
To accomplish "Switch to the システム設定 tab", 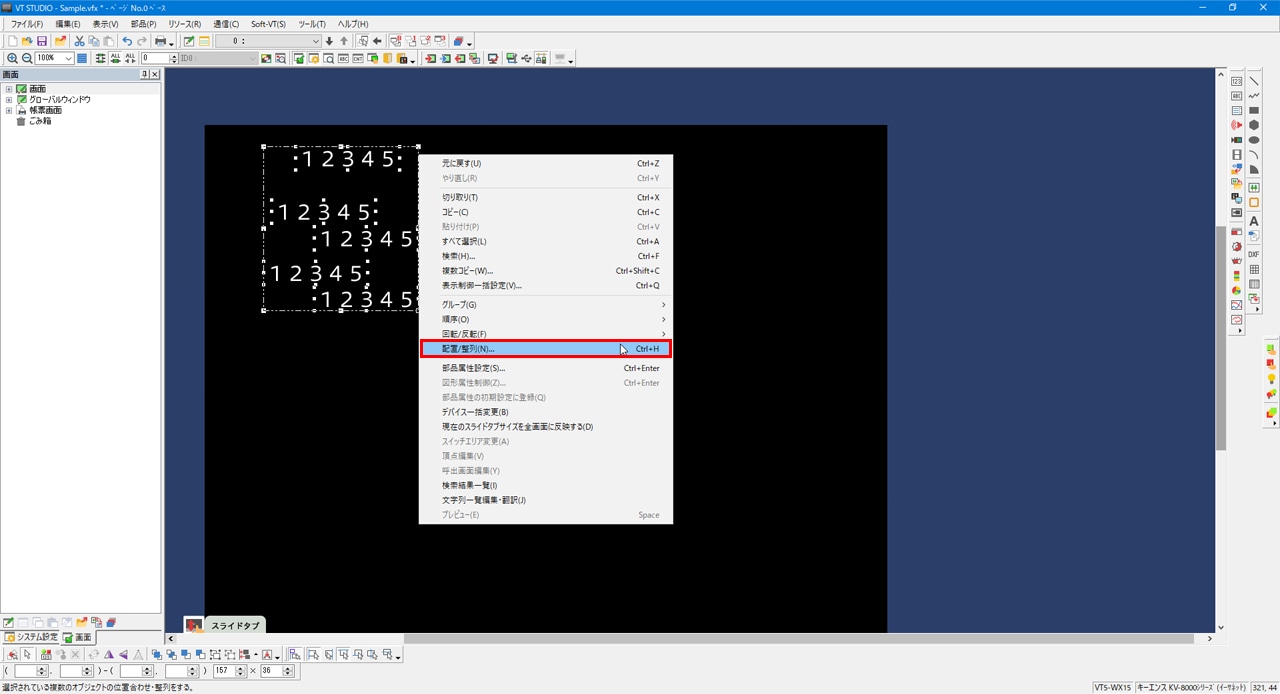I will click(31, 637).
